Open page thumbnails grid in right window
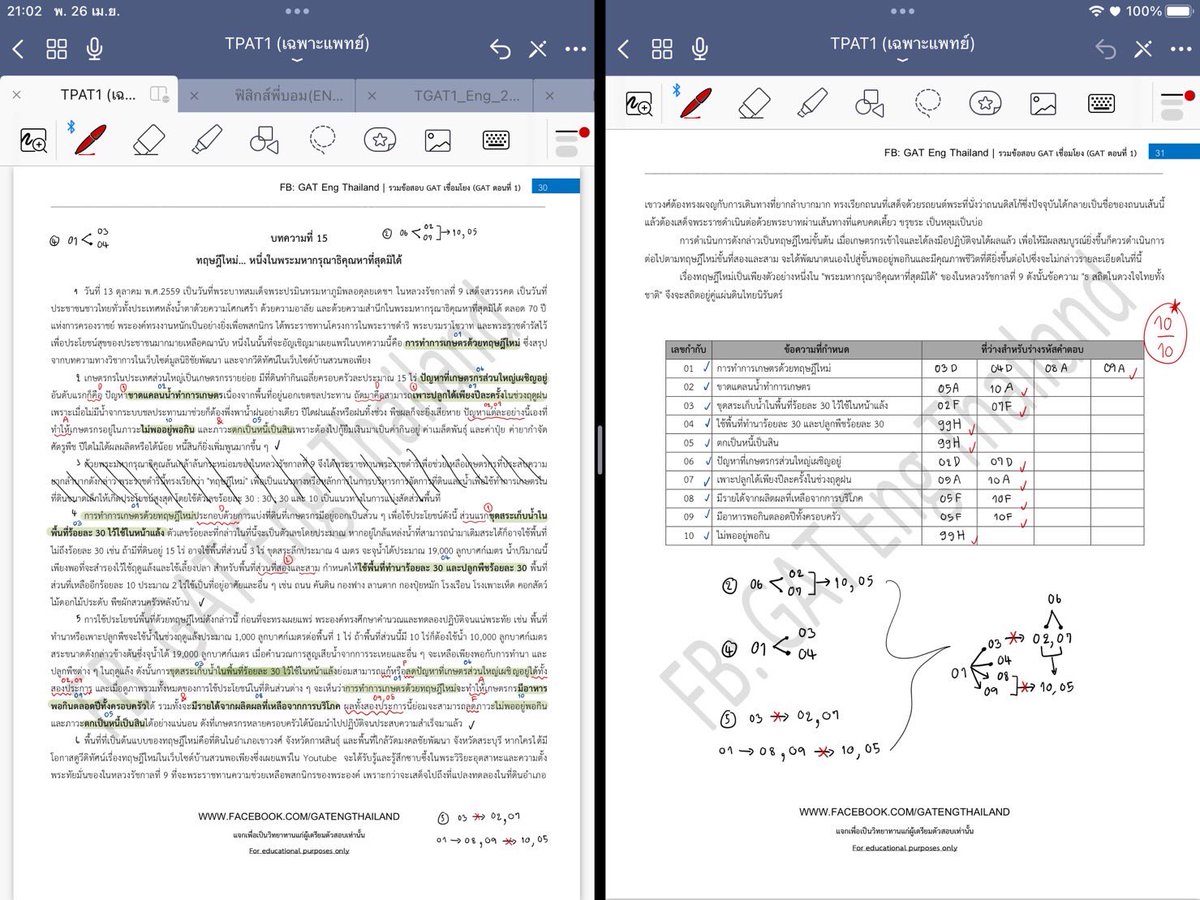1200x900 pixels. 661,49
